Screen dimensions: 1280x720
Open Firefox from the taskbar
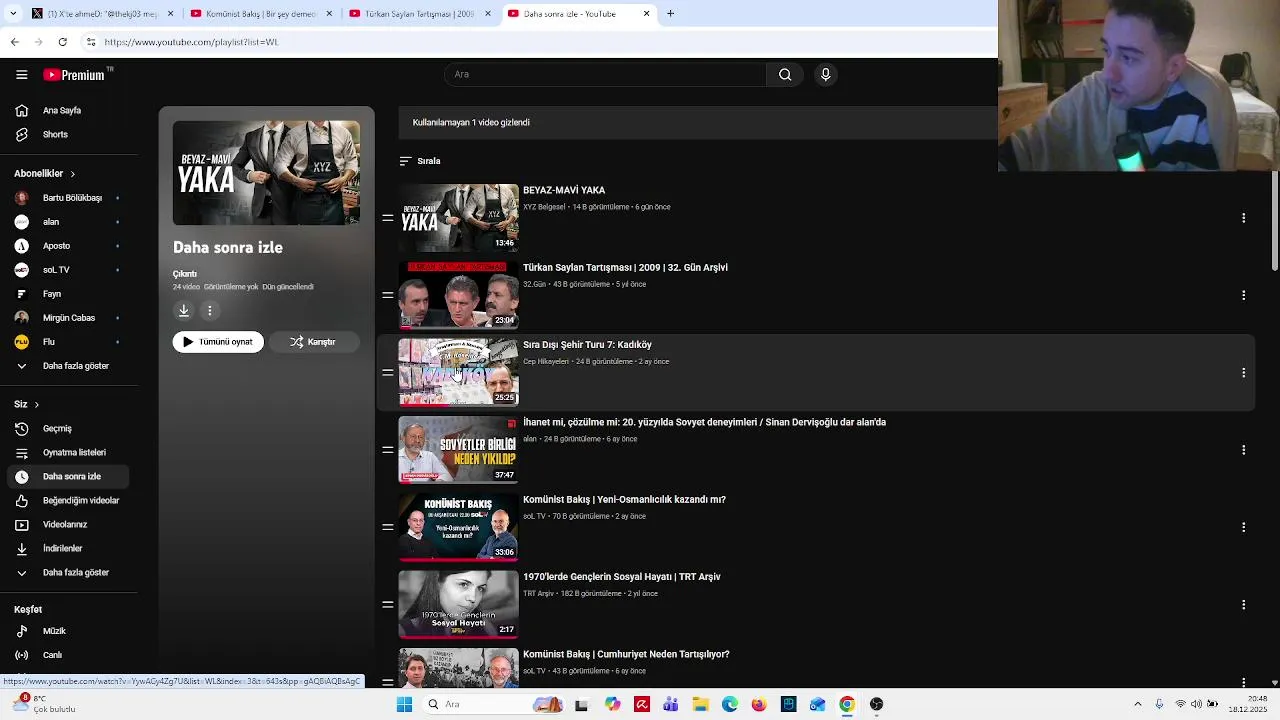click(x=759, y=704)
